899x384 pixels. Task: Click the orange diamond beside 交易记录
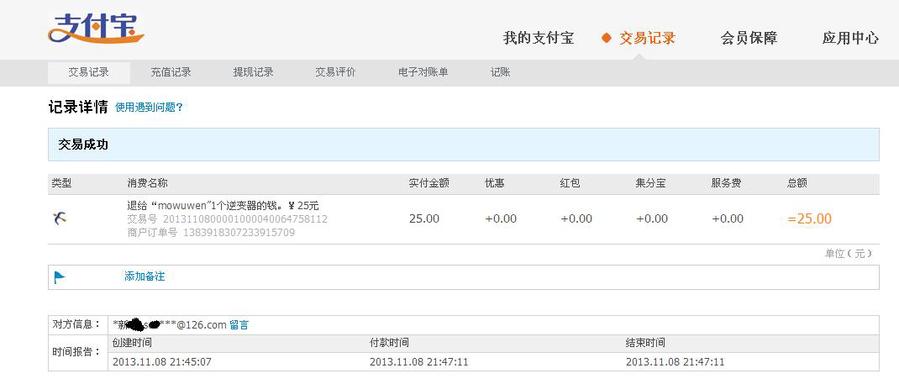click(607, 38)
